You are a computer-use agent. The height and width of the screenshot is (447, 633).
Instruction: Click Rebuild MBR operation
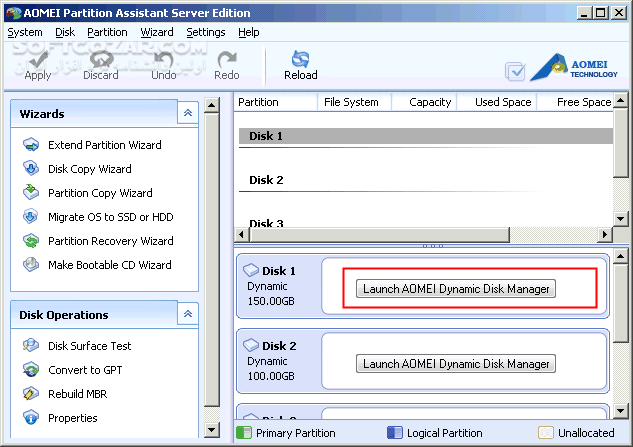[x=79, y=394]
